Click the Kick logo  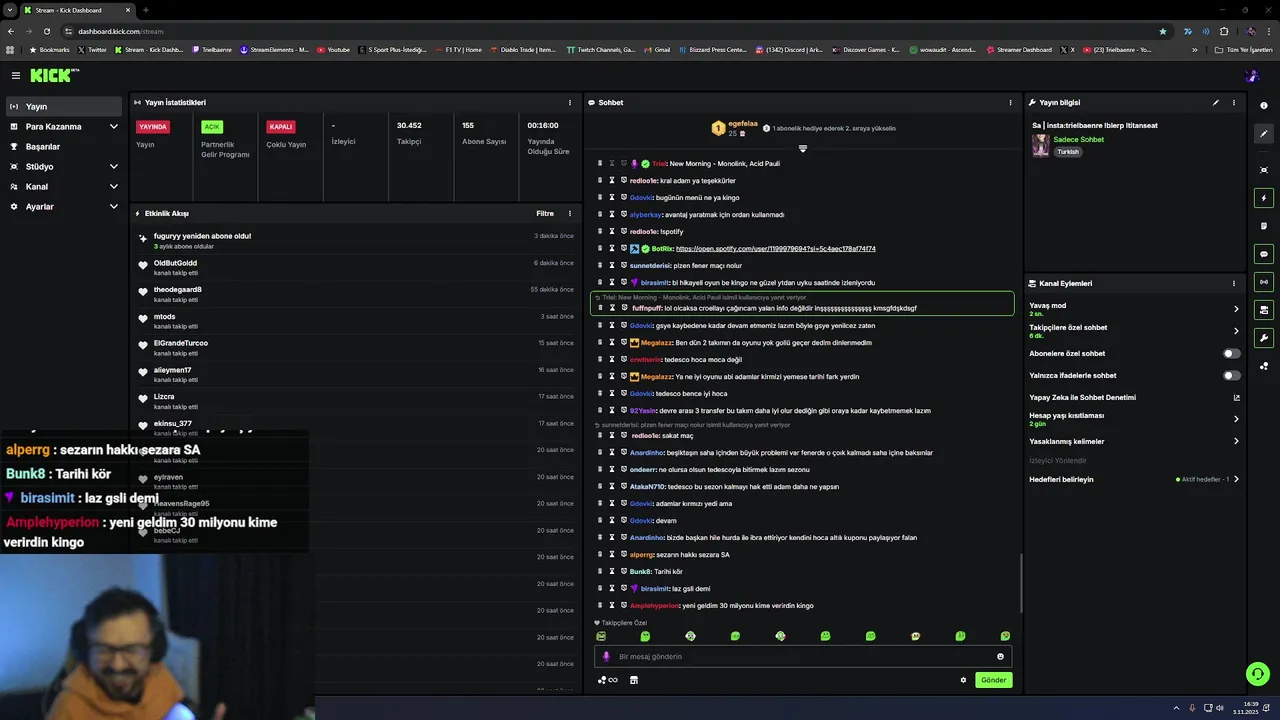point(54,75)
